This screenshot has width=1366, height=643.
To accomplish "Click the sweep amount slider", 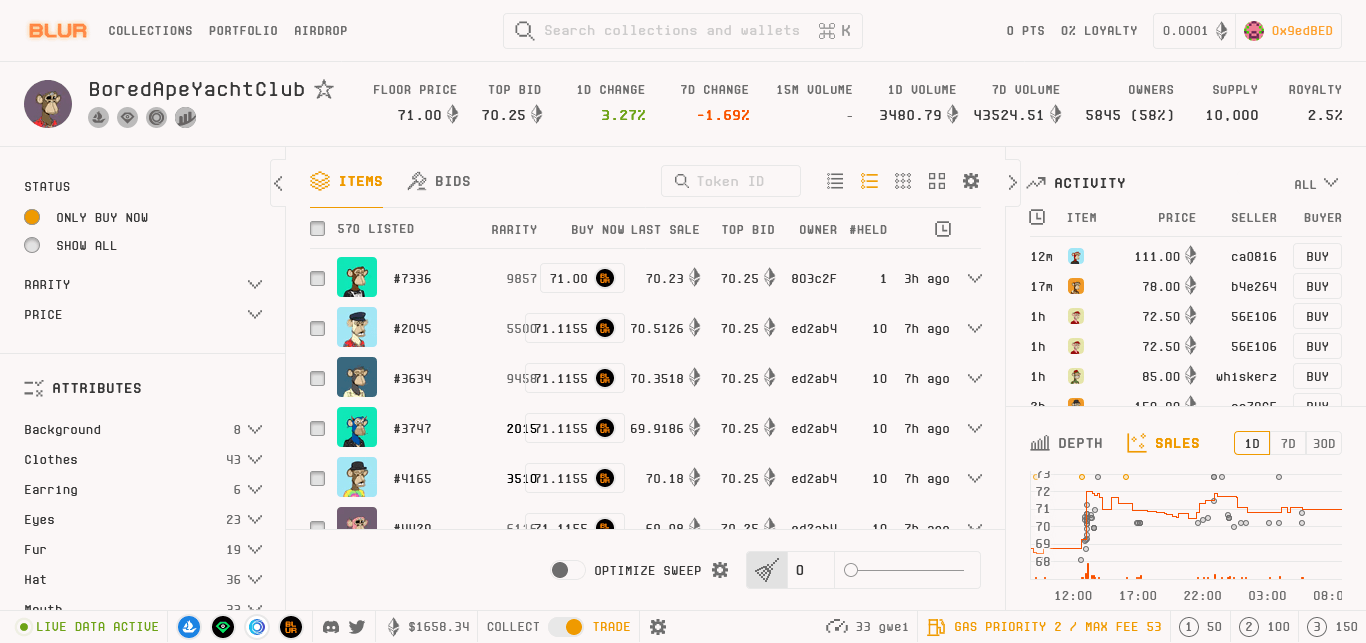I will pos(907,570).
